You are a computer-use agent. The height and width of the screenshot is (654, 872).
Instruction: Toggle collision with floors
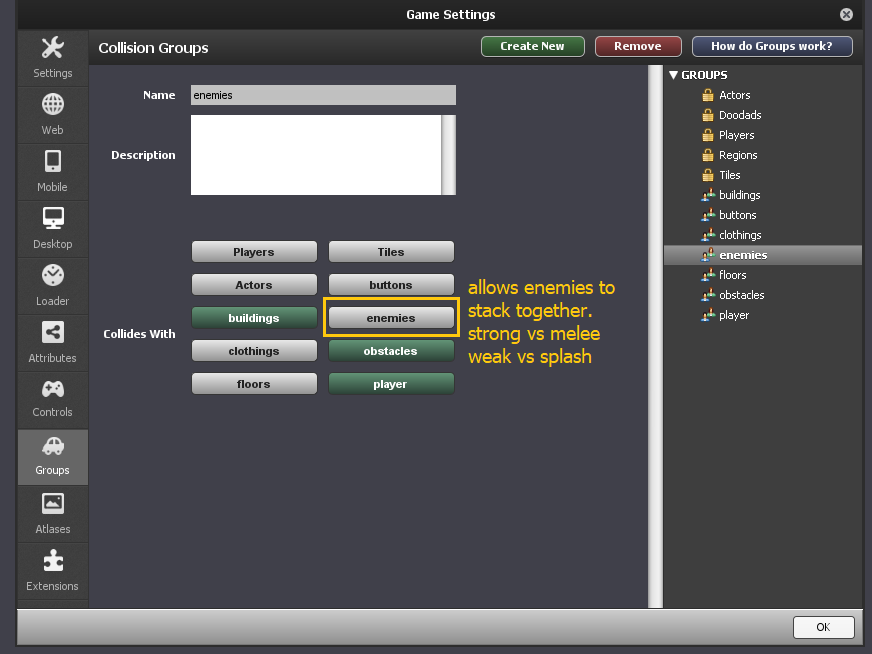pyautogui.click(x=254, y=384)
